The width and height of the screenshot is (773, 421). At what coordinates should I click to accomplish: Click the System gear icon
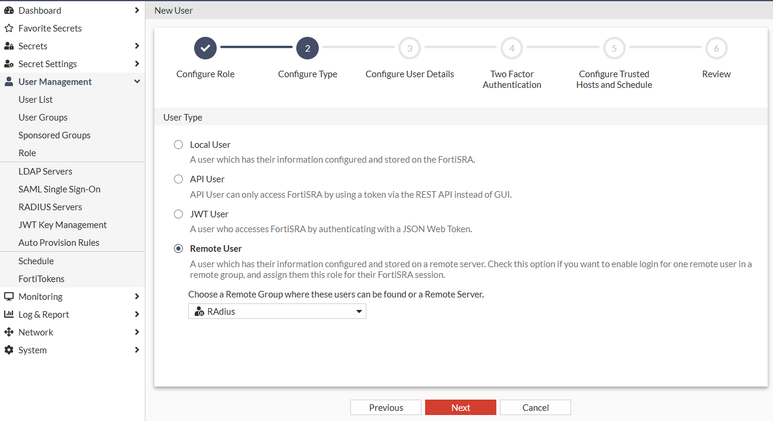[9, 350]
